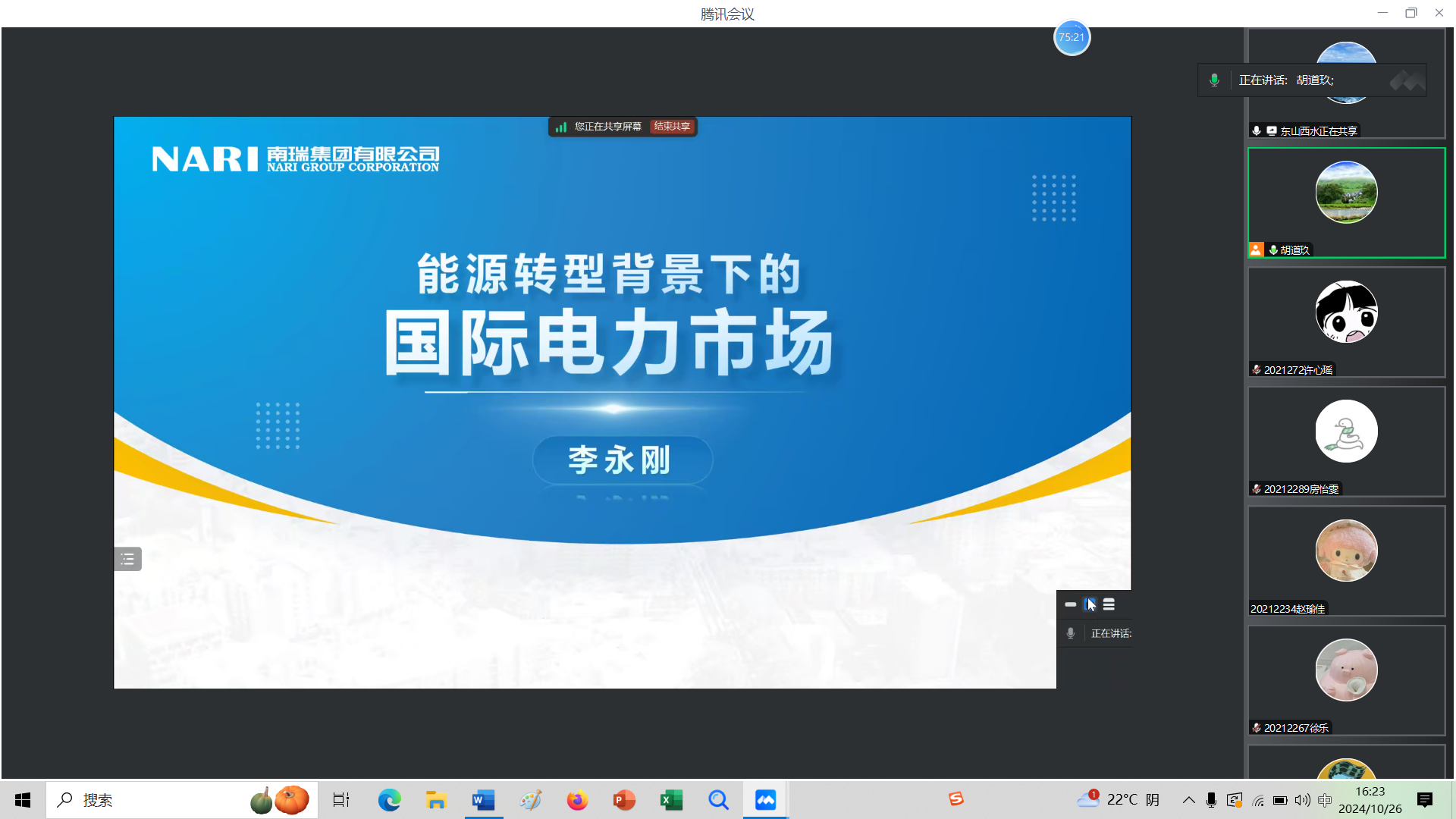Click the 75:21 meeting timer bubble
The image size is (1456, 819).
(1072, 37)
